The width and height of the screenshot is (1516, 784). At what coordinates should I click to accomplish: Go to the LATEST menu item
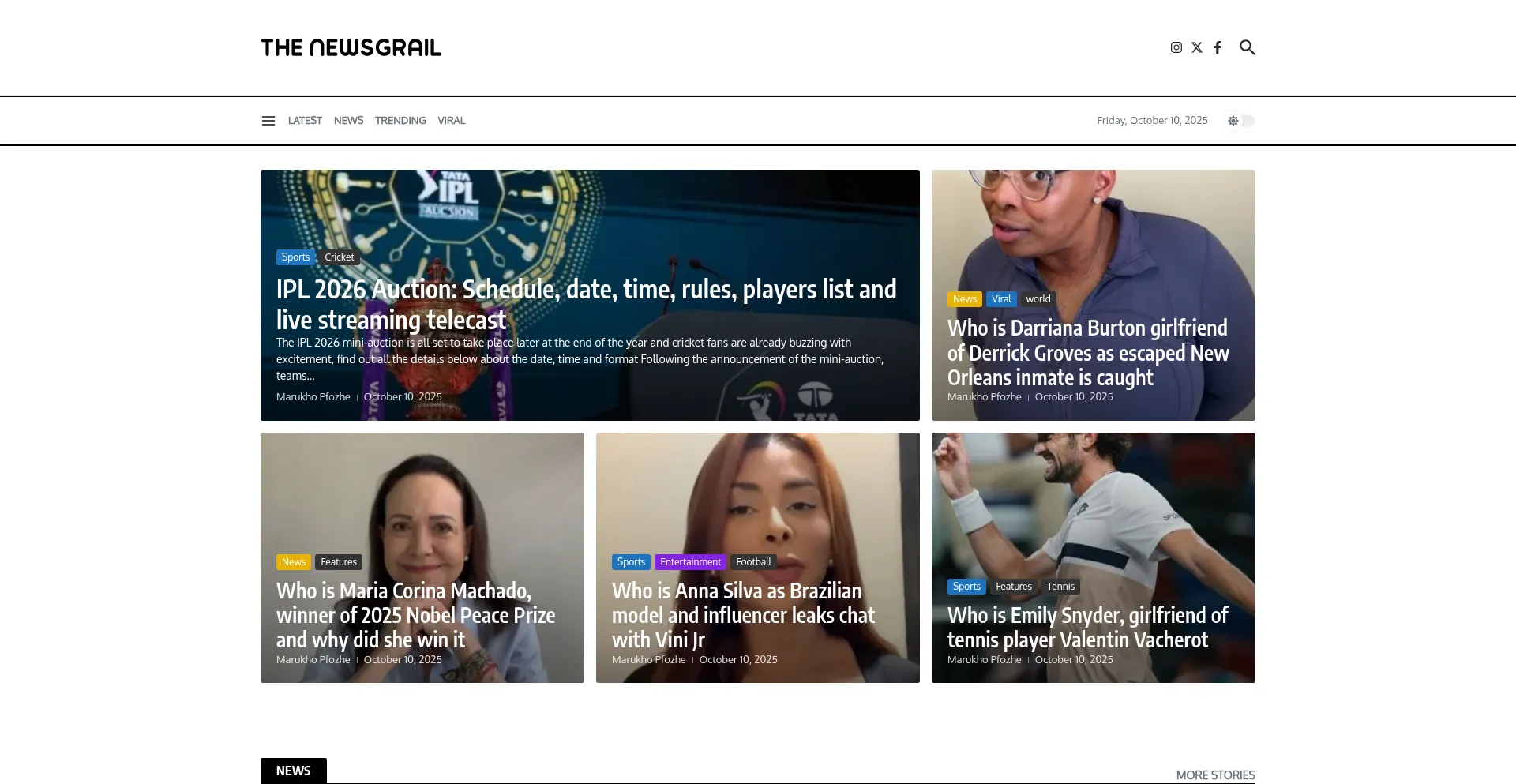coord(305,121)
